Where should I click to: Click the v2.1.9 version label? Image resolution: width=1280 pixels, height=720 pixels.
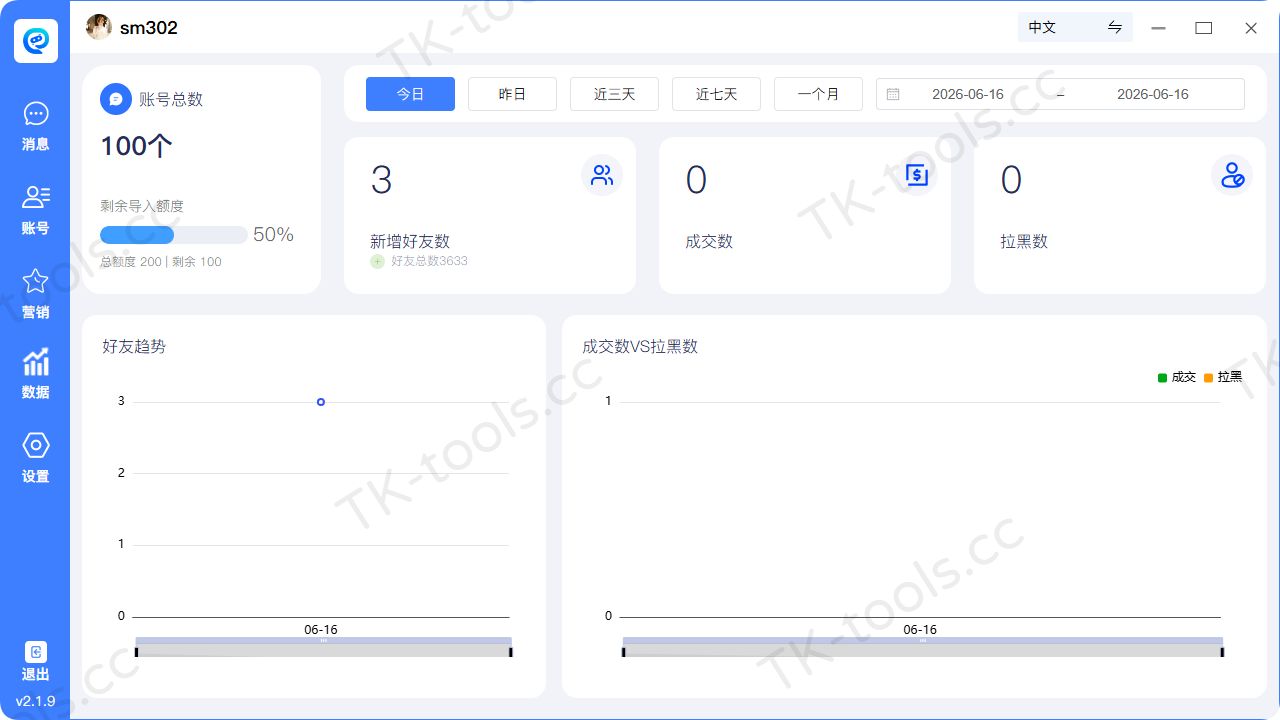[35, 701]
